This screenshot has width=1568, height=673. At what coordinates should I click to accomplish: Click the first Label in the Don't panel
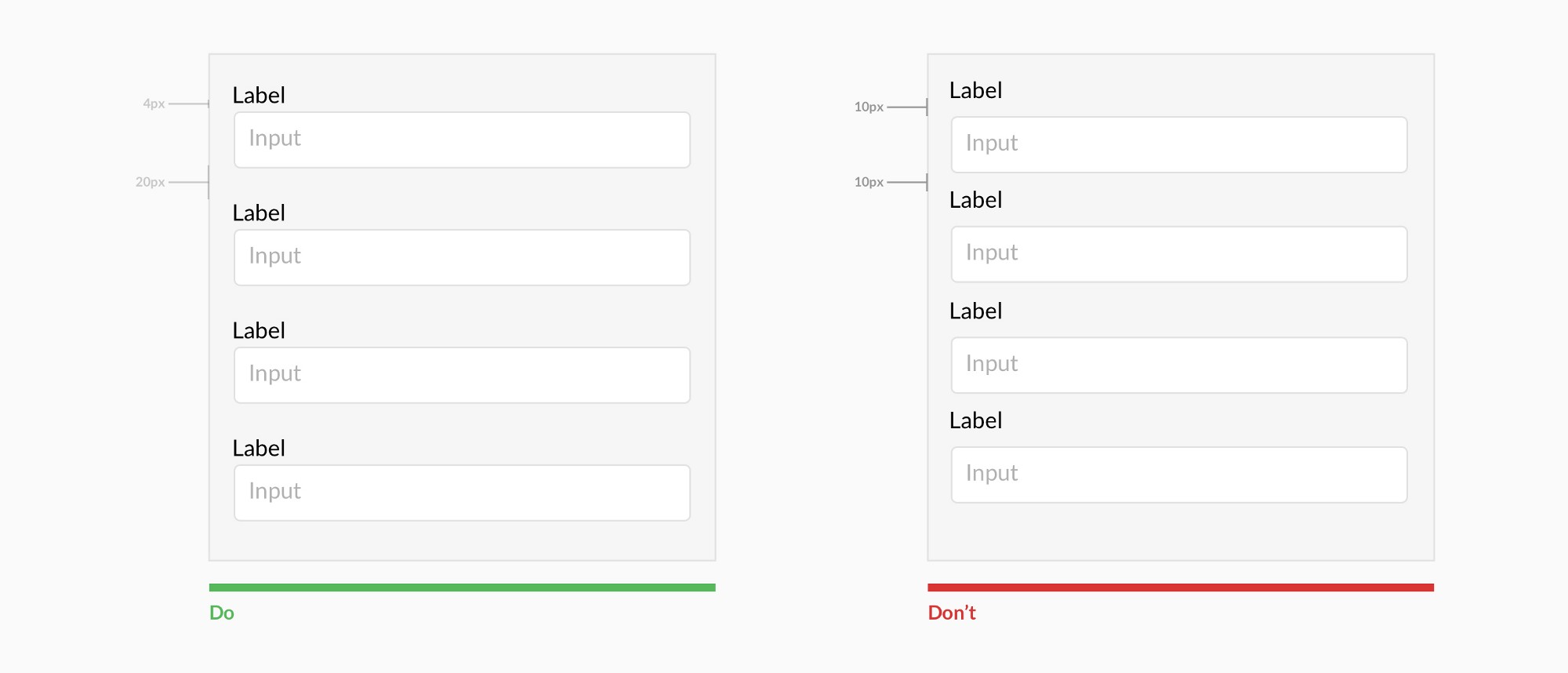tap(975, 91)
